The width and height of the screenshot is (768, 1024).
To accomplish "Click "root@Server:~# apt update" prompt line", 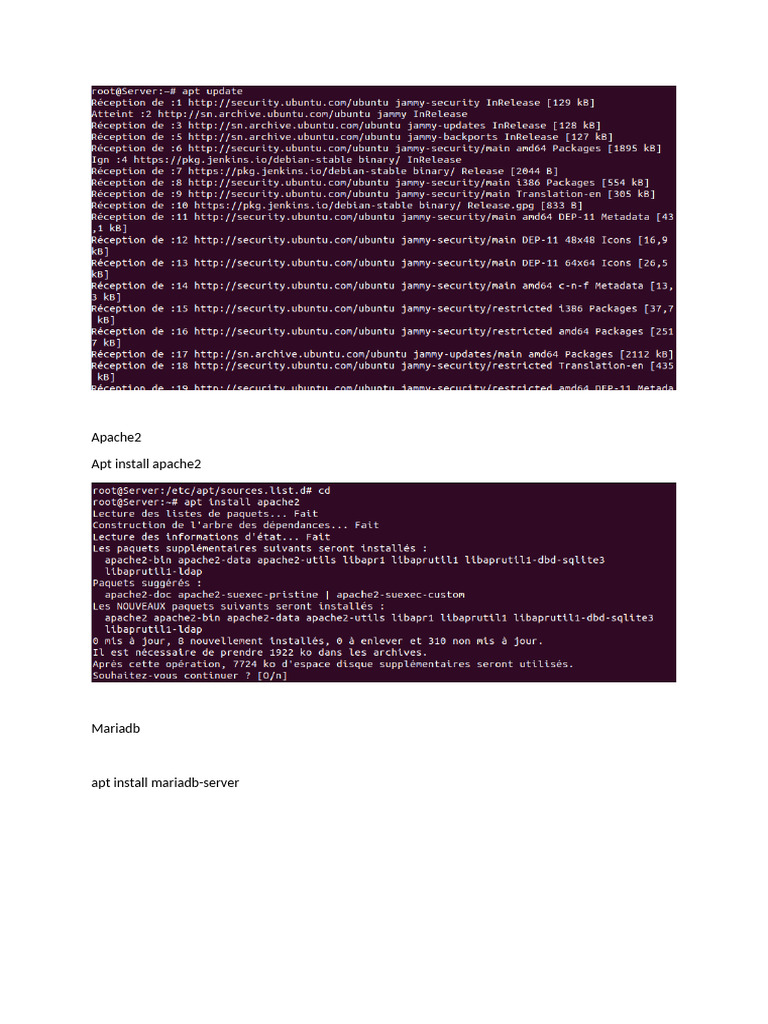I will [167, 91].
